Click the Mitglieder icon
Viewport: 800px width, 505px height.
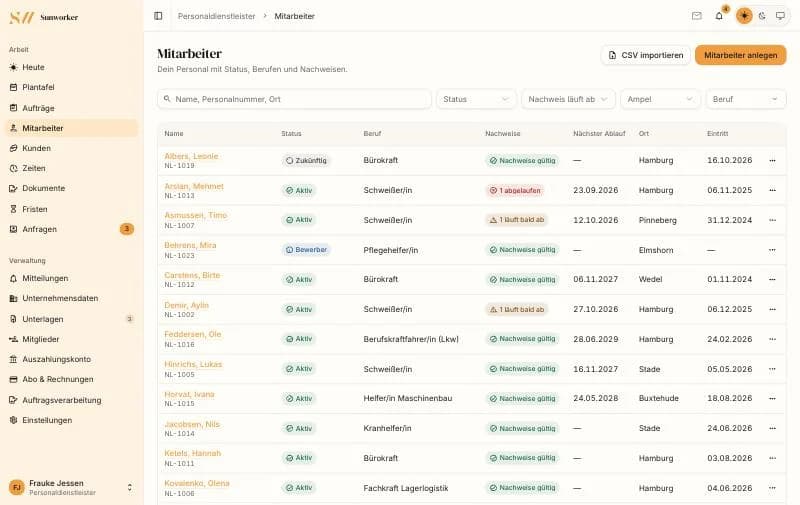pyautogui.click(x=13, y=339)
